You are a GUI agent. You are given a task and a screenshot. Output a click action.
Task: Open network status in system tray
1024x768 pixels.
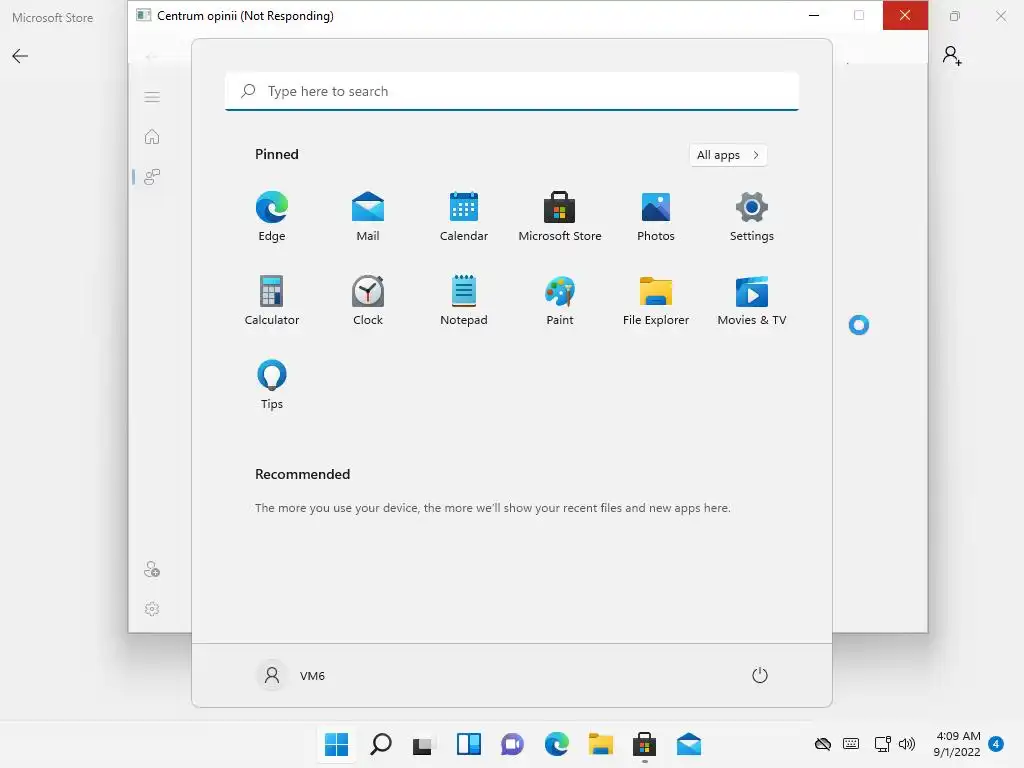[x=882, y=744]
